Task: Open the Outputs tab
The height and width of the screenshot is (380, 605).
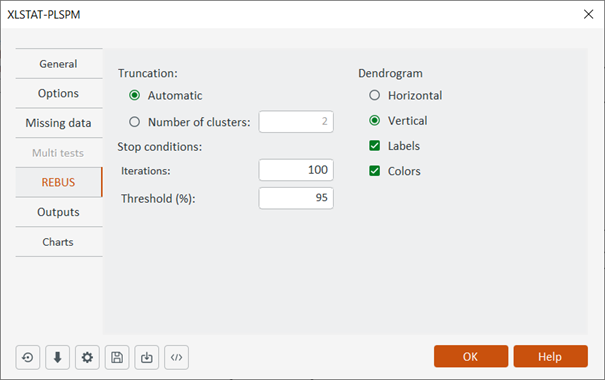Action: point(59,212)
